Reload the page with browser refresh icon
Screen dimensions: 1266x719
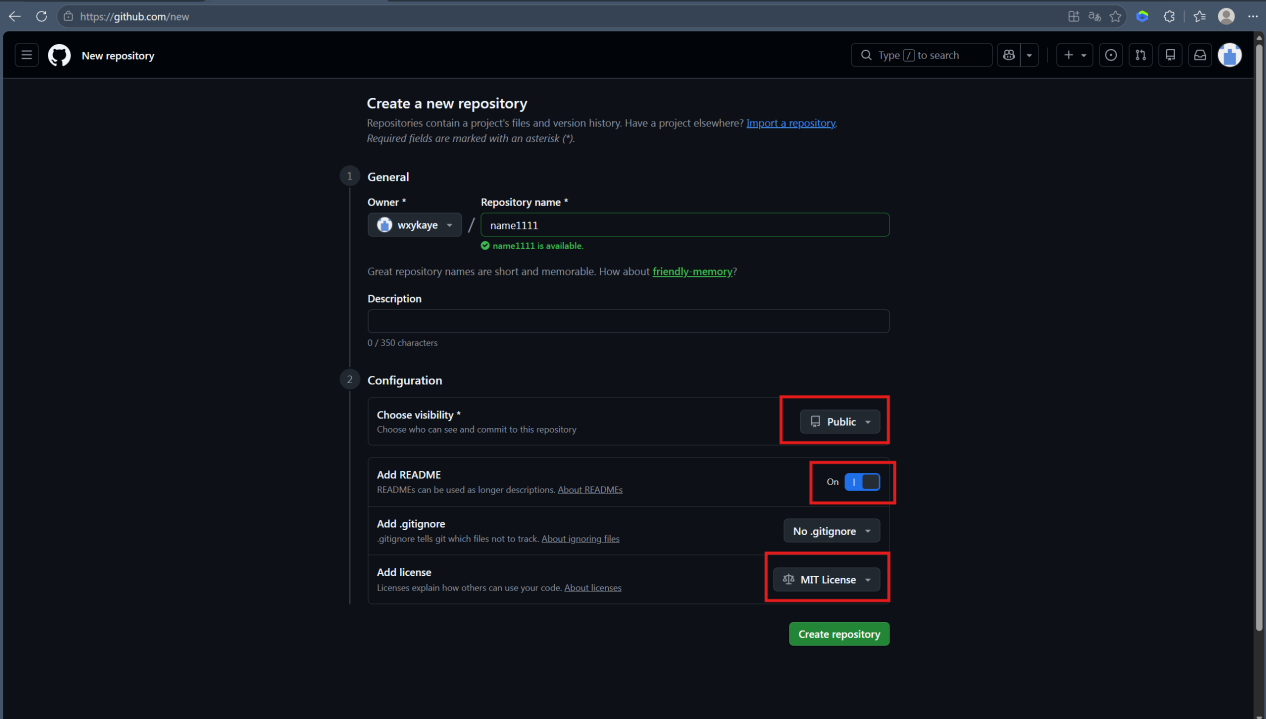click(42, 16)
